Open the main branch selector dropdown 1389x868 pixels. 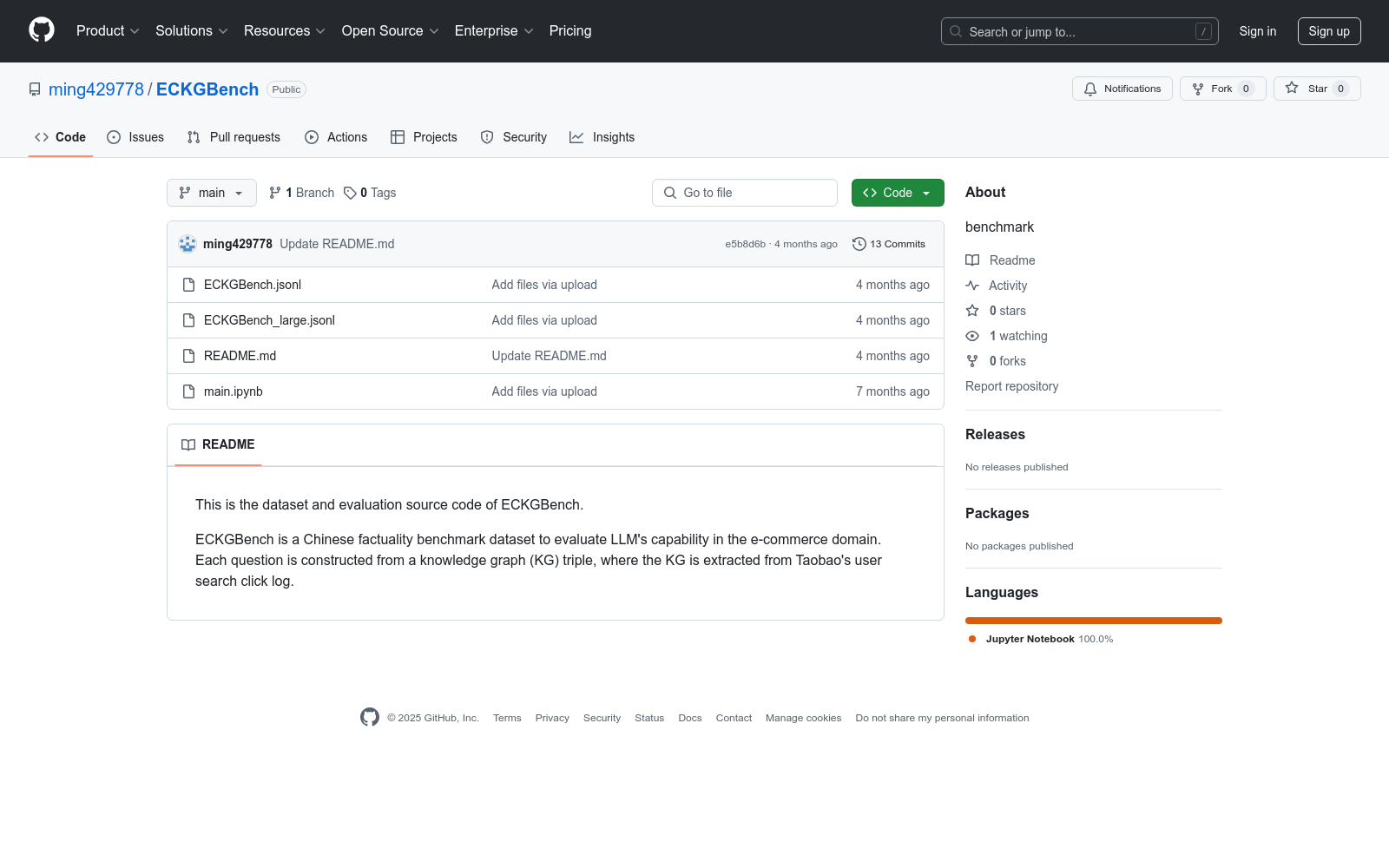[212, 193]
